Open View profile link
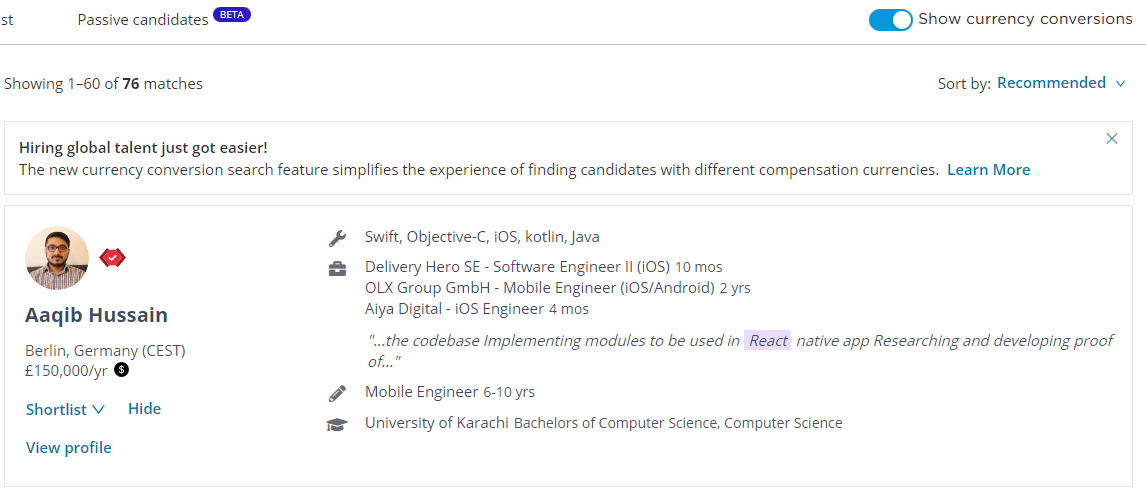Viewport: 1146px width, 491px height. coord(69,448)
